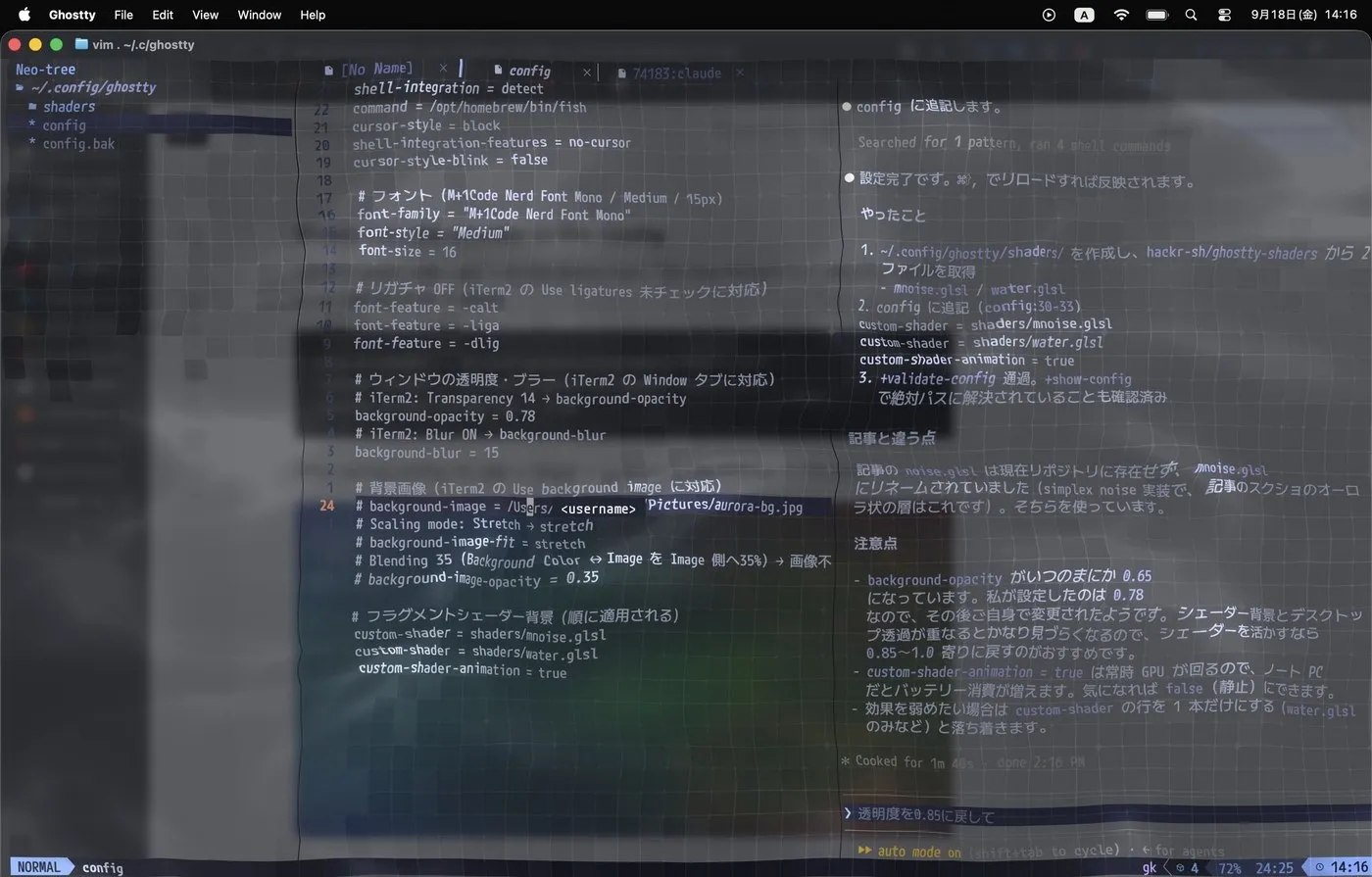Switch to the 74183:claude tab
Screen dimensions: 1372x877
coord(676,73)
